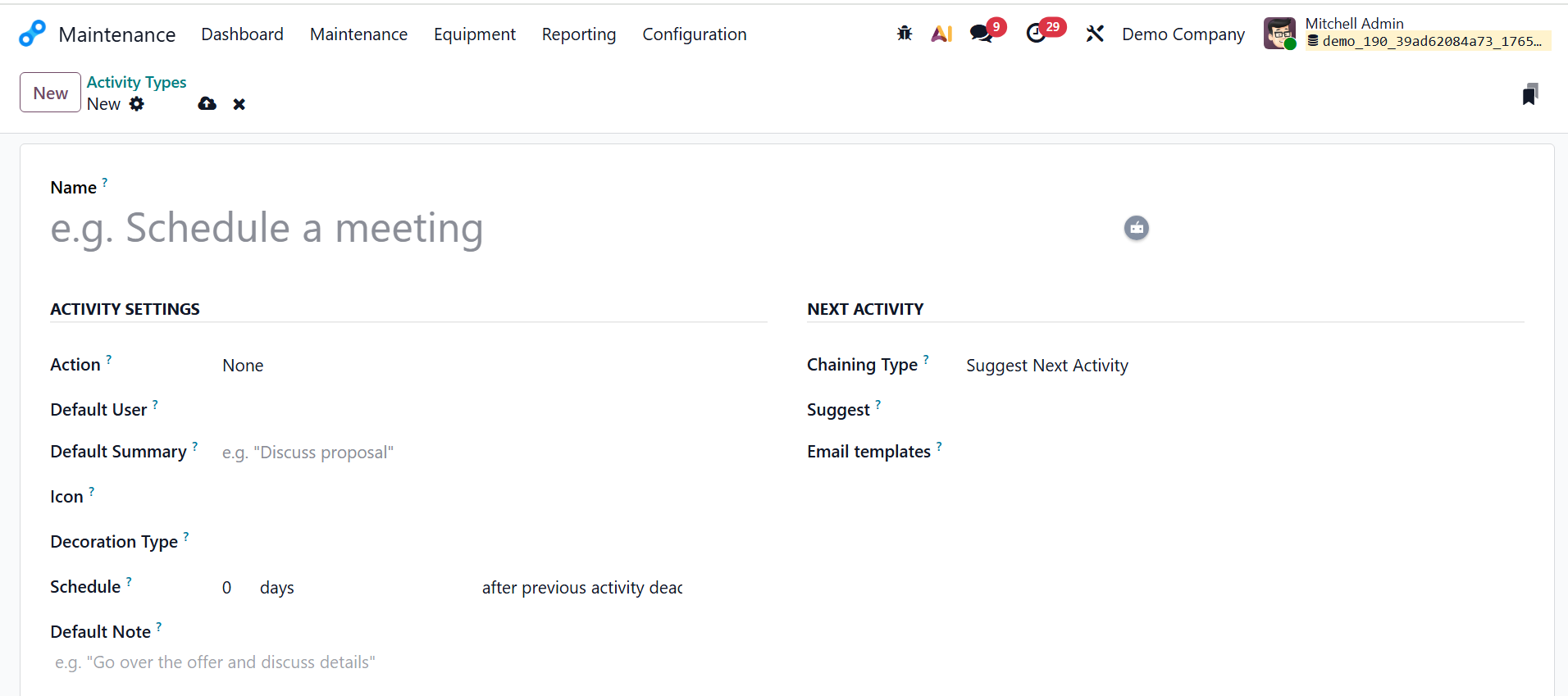The height and width of the screenshot is (696, 1568).
Task: Open the conversations chat icon
Action: tap(981, 34)
